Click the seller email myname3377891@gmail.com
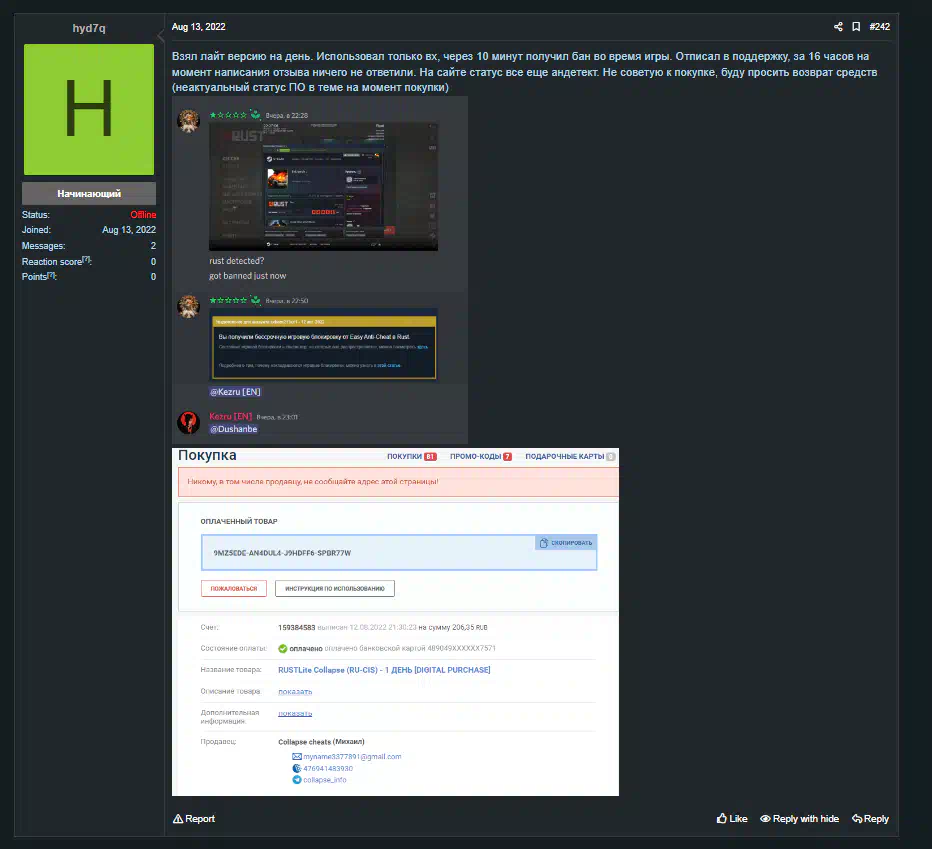 click(x=352, y=757)
